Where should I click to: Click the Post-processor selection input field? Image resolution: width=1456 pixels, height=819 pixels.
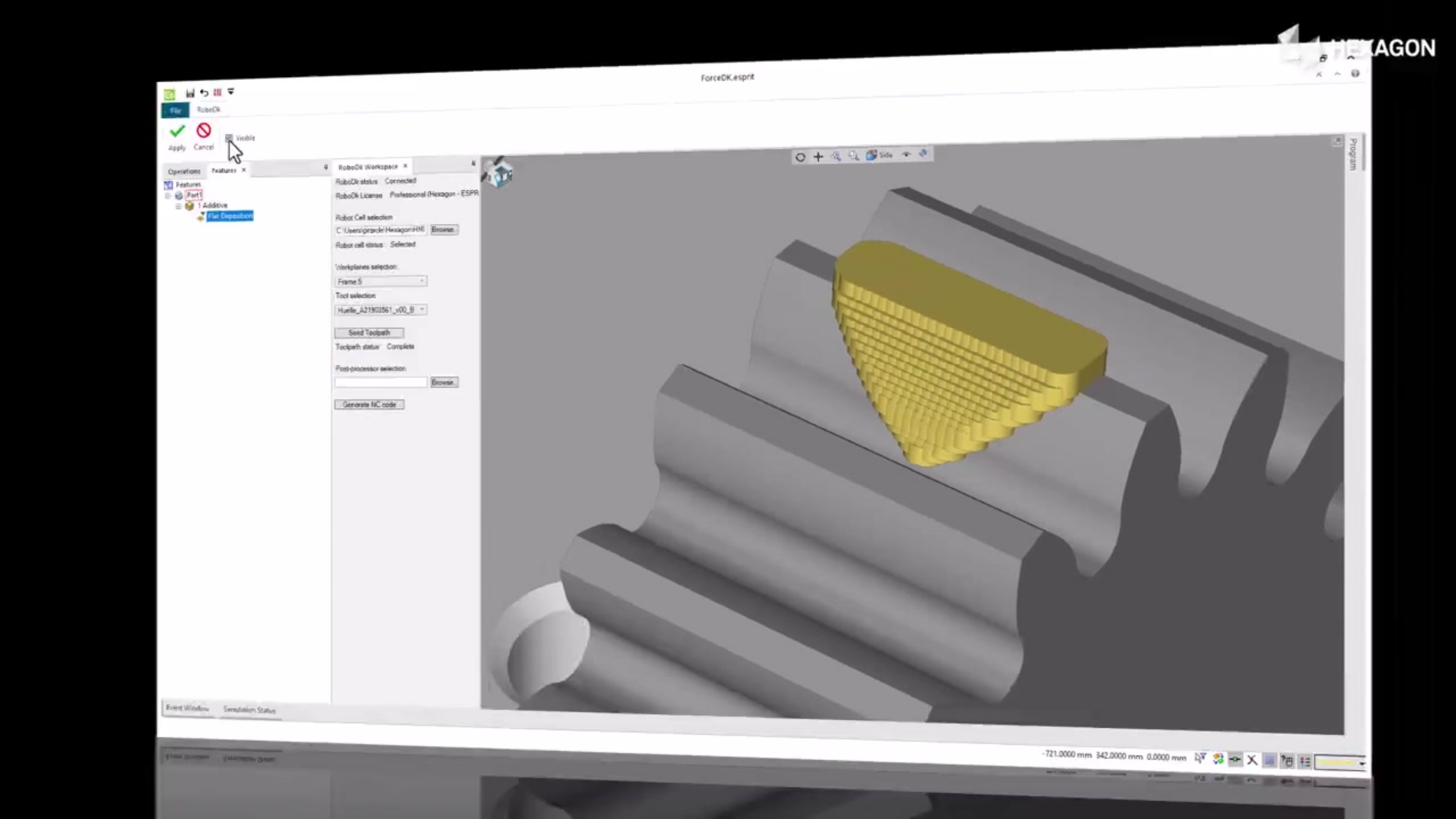pyautogui.click(x=381, y=383)
